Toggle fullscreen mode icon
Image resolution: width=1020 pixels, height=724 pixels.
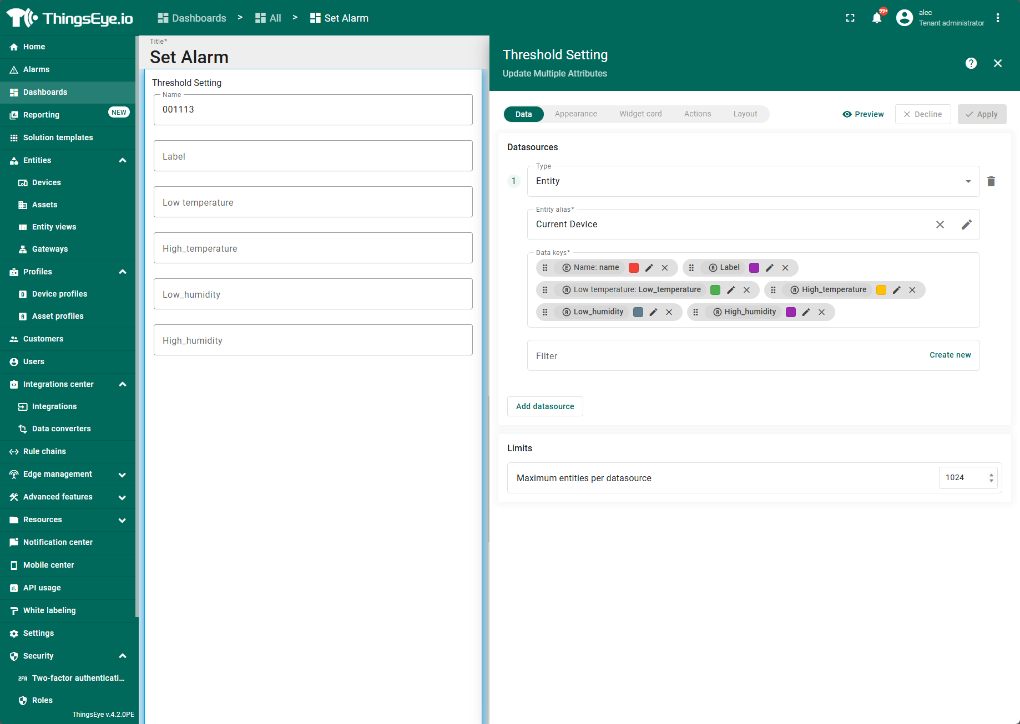point(850,18)
